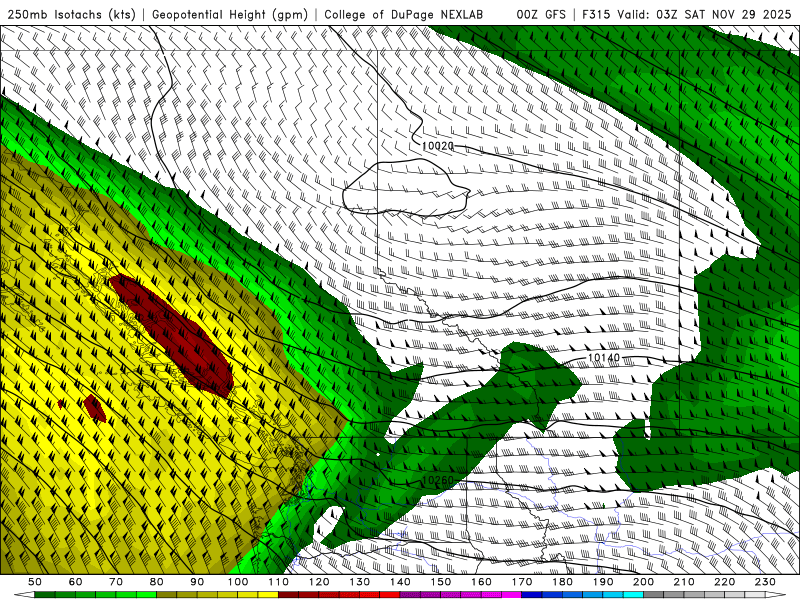Click the 140 knot colorbar label
Viewport: 800px width, 600px height.
(x=400, y=582)
